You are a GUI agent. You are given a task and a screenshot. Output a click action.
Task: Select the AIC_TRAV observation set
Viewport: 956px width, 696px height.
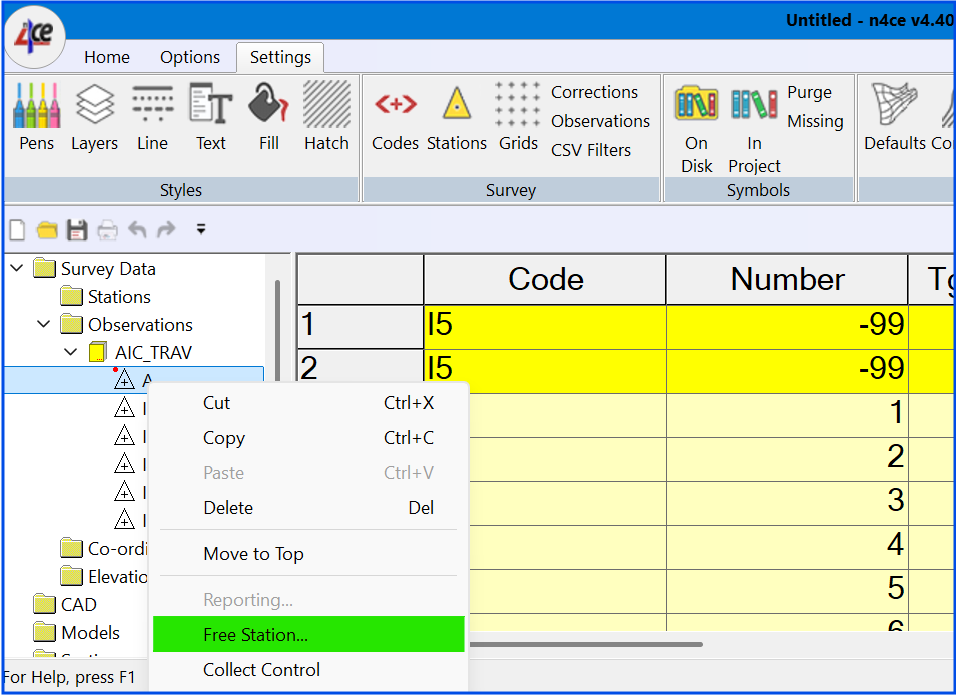pos(140,353)
